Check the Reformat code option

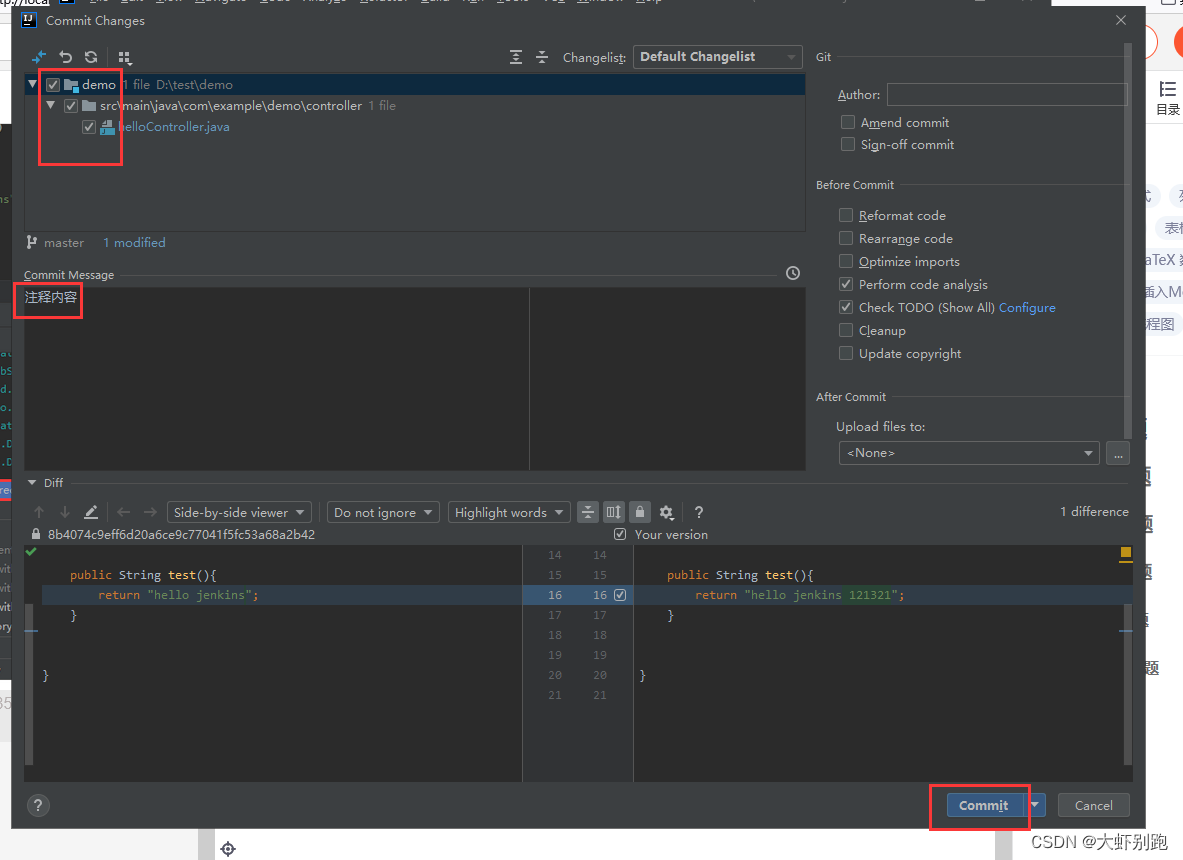pos(846,215)
